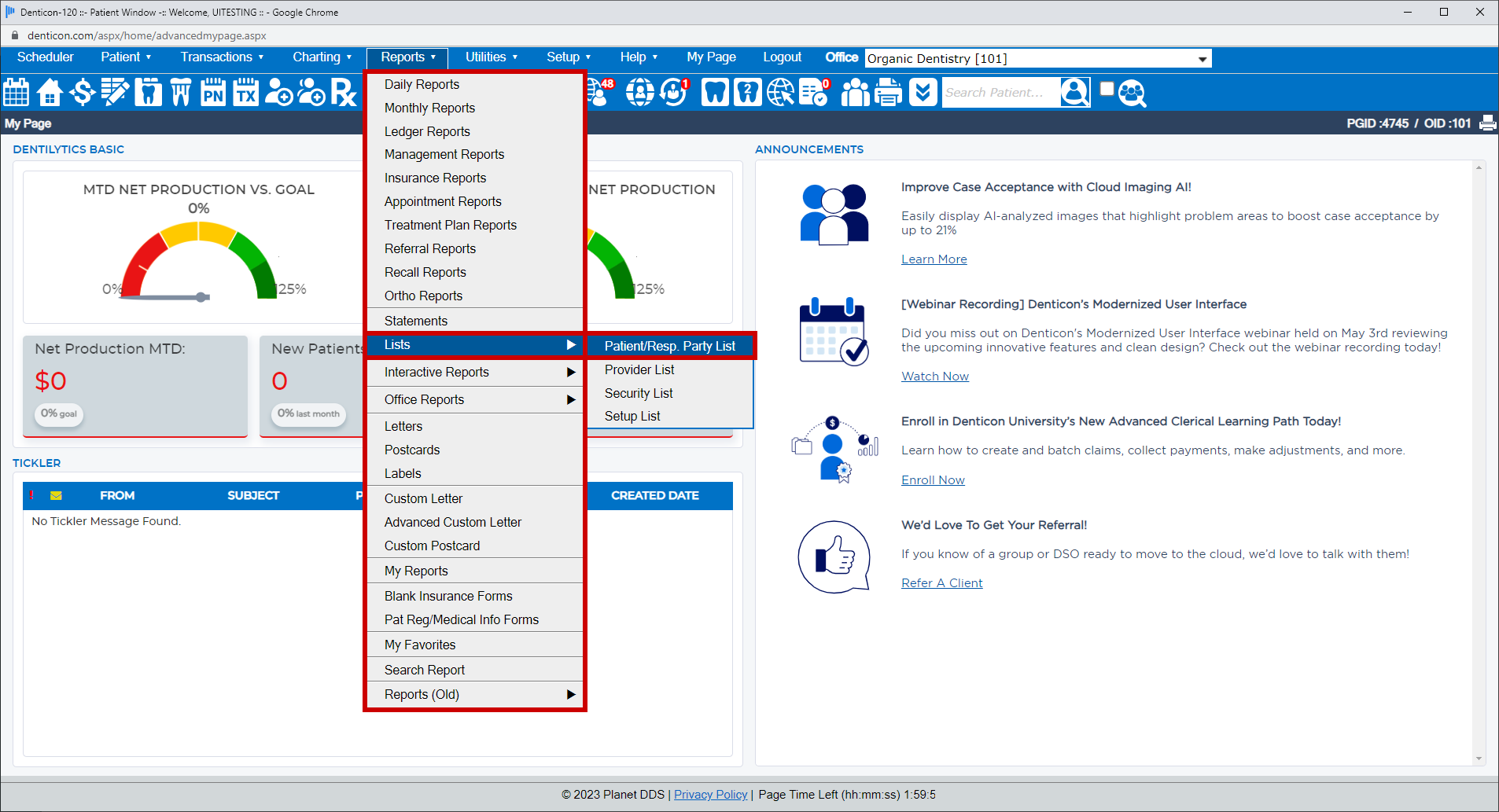The height and width of the screenshot is (812, 1499).
Task: Follow the Learn More link
Action: tap(934, 259)
